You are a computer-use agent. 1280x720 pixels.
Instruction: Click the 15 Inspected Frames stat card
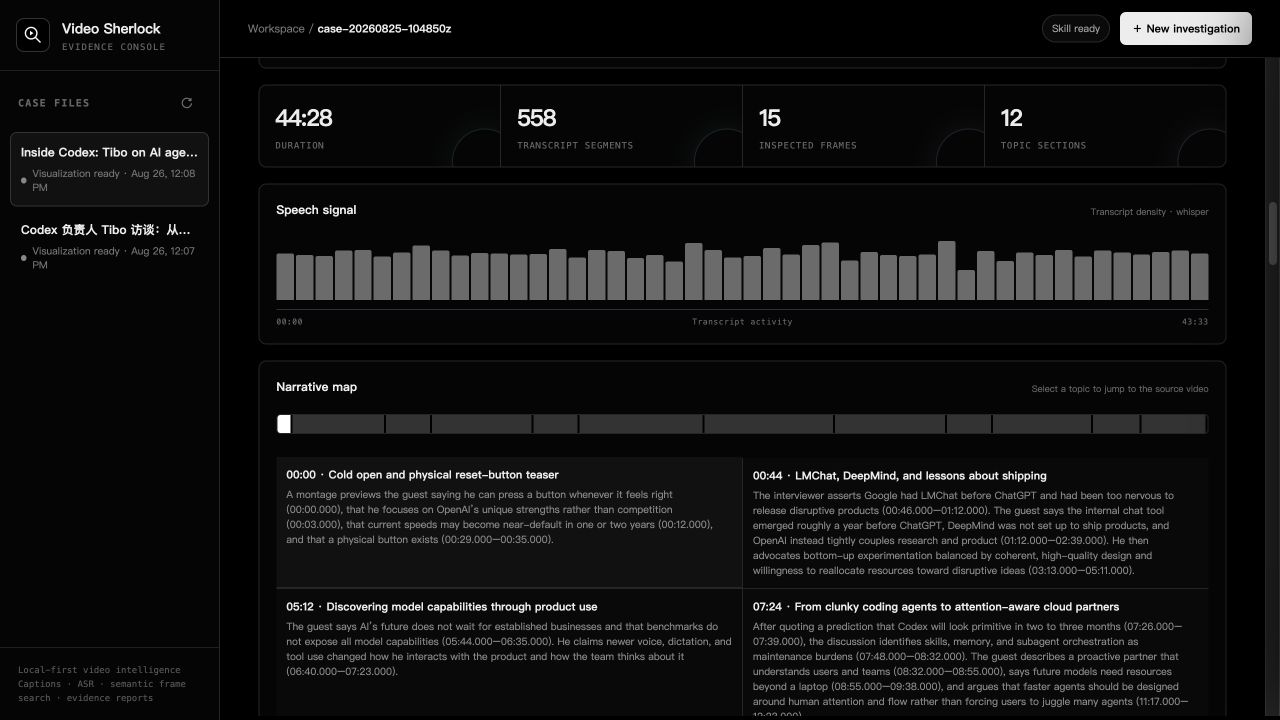click(x=863, y=126)
